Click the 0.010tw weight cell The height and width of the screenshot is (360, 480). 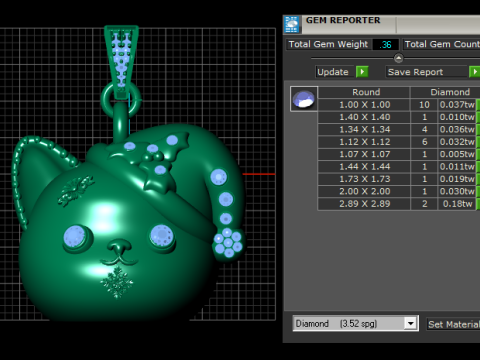point(457,117)
